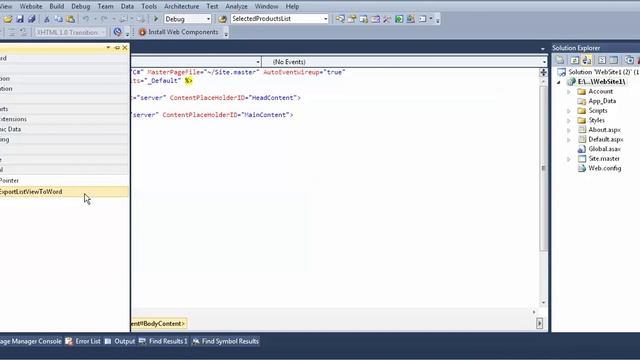
Task: Click the first icon right of SelectedProductsList
Action: click(340, 19)
